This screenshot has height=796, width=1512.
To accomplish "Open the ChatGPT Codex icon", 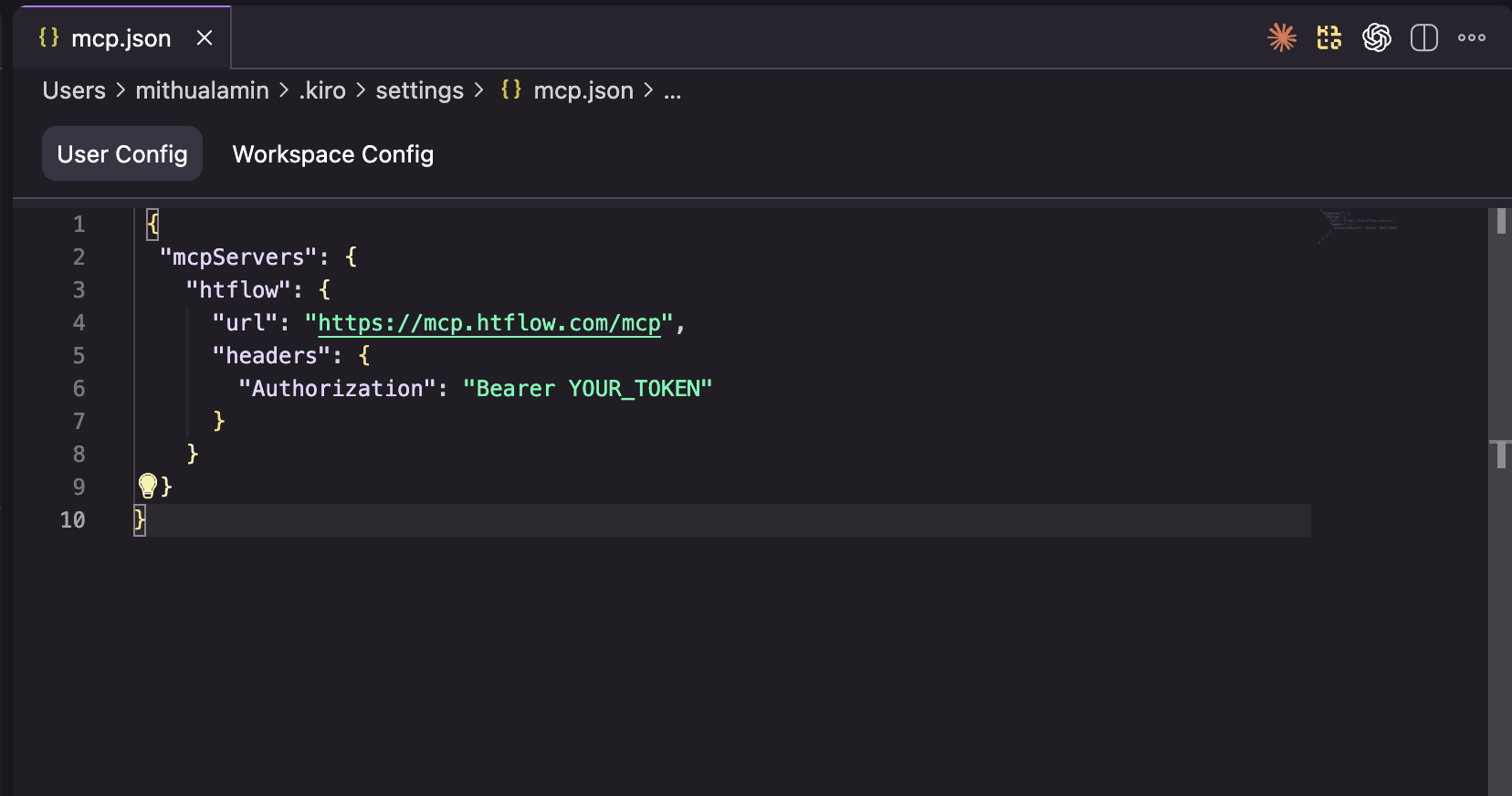I will click(x=1376, y=37).
